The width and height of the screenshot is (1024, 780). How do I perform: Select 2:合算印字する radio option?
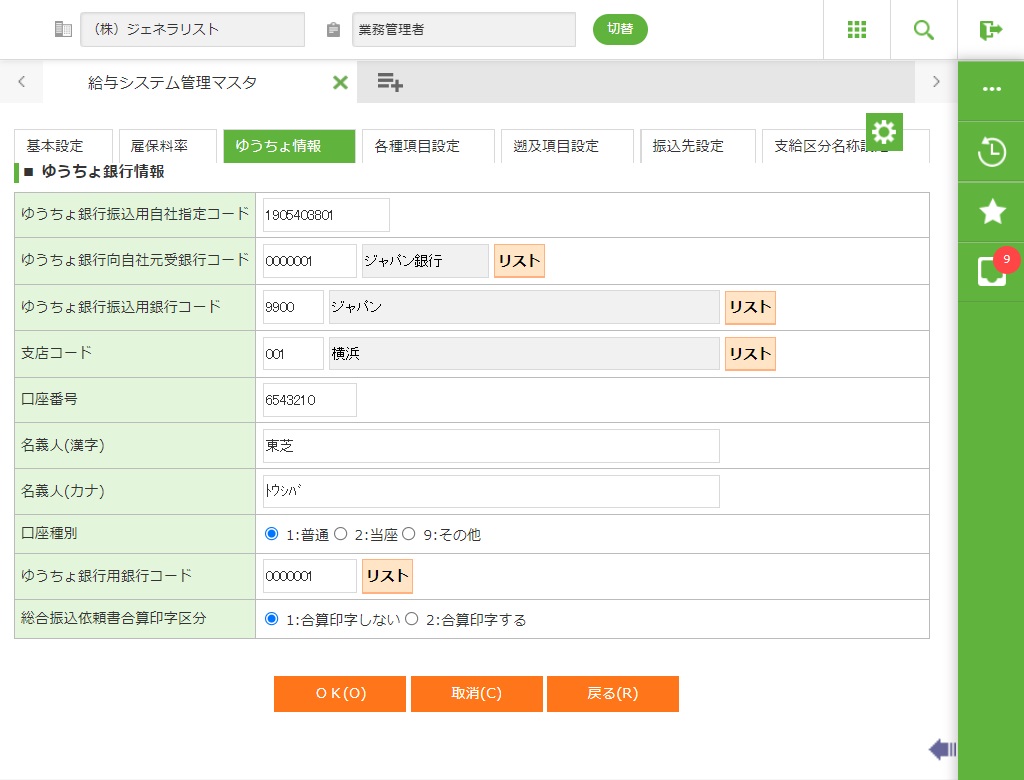[x=411, y=619]
